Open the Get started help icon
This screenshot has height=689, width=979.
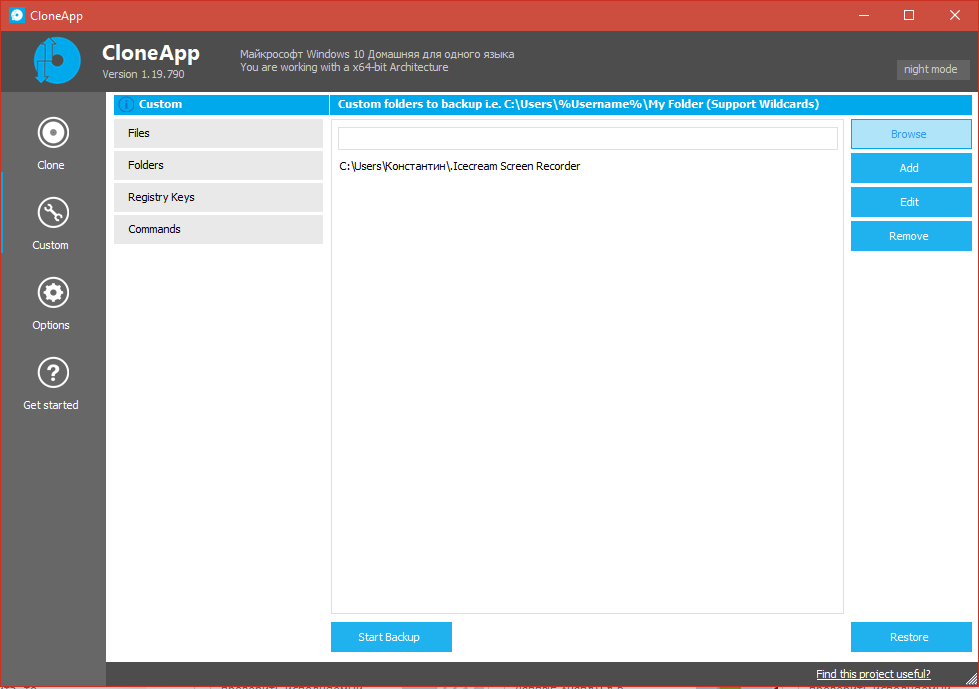pyautogui.click(x=53, y=373)
